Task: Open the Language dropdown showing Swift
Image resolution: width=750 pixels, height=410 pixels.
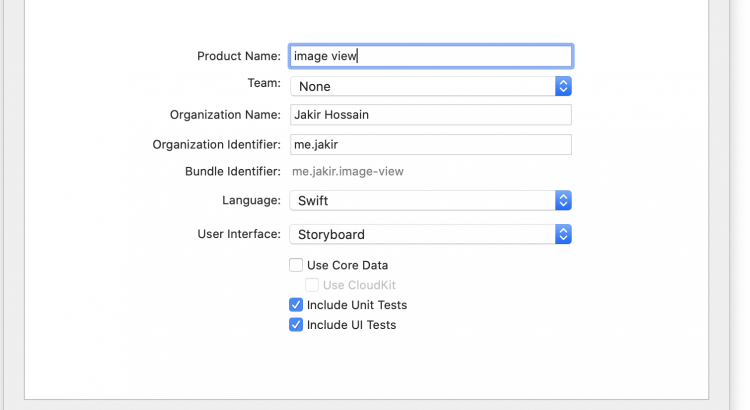Action: click(421, 200)
